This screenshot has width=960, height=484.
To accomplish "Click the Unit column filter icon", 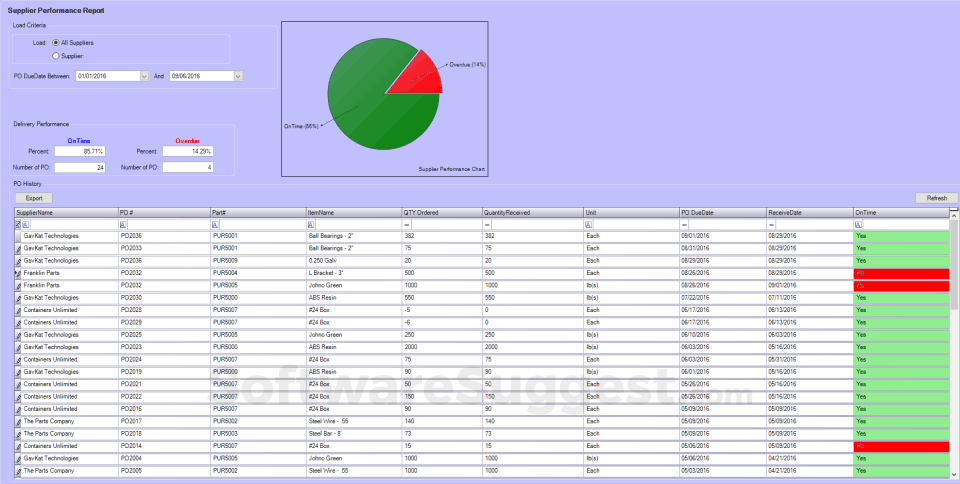I will point(590,225).
